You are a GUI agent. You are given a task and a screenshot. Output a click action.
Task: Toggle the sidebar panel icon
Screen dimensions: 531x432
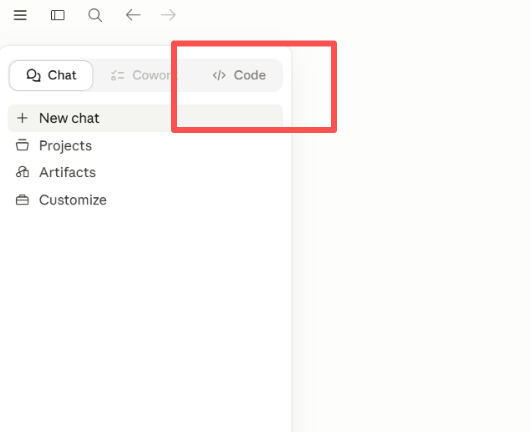click(58, 15)
